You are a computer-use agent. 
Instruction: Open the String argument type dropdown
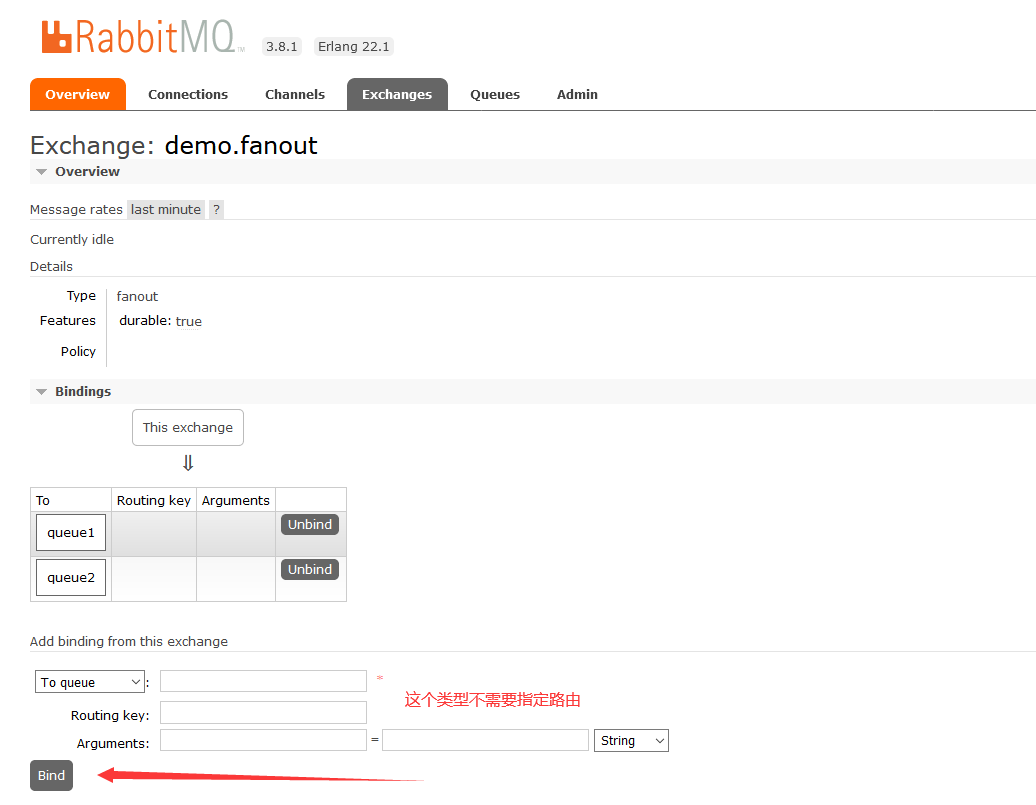click(x=631, y=740)
